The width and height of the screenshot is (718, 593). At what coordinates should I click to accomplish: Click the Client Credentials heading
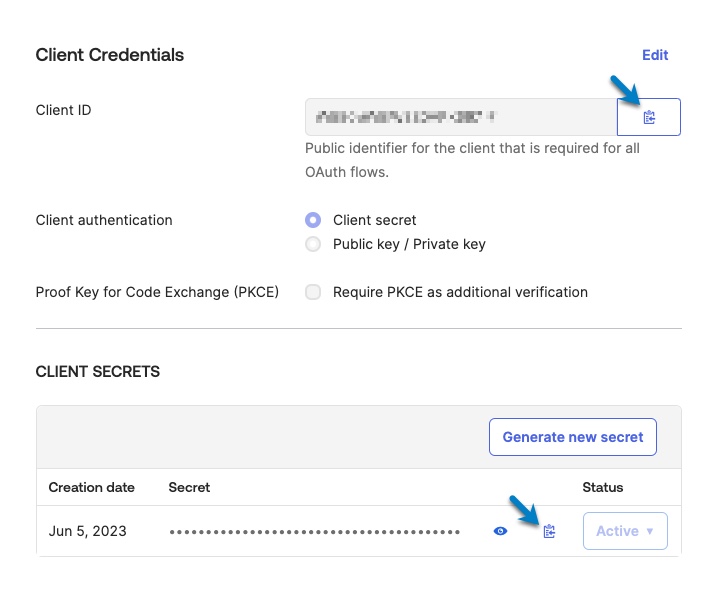[110, 55]
